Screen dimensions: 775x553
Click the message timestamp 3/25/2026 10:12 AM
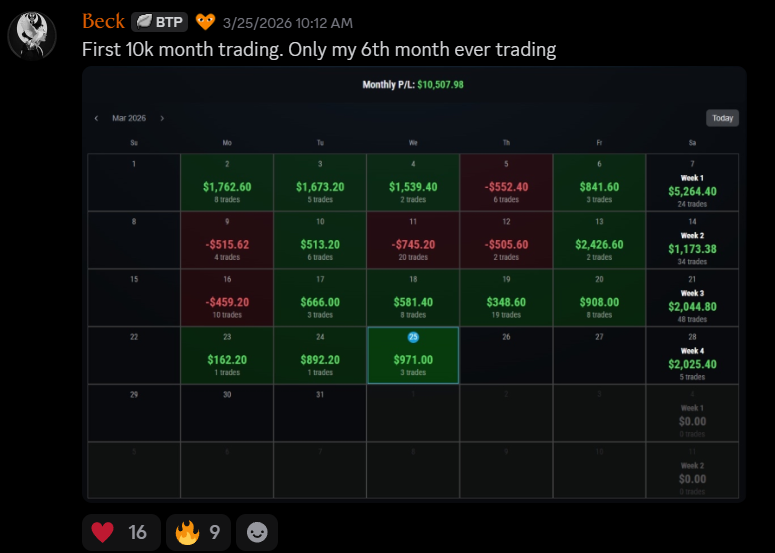[x=288, y=23]
